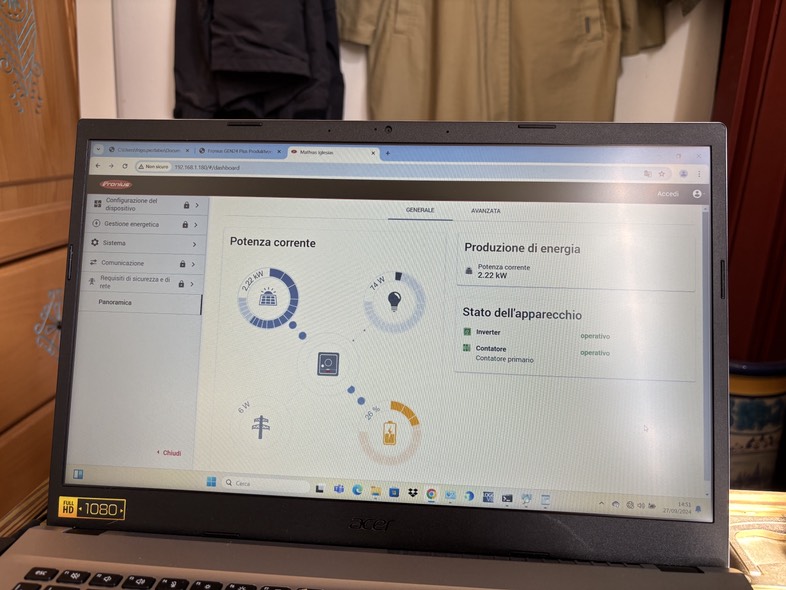
Task: Expand the Sistema section
Action: pos(194,244)
